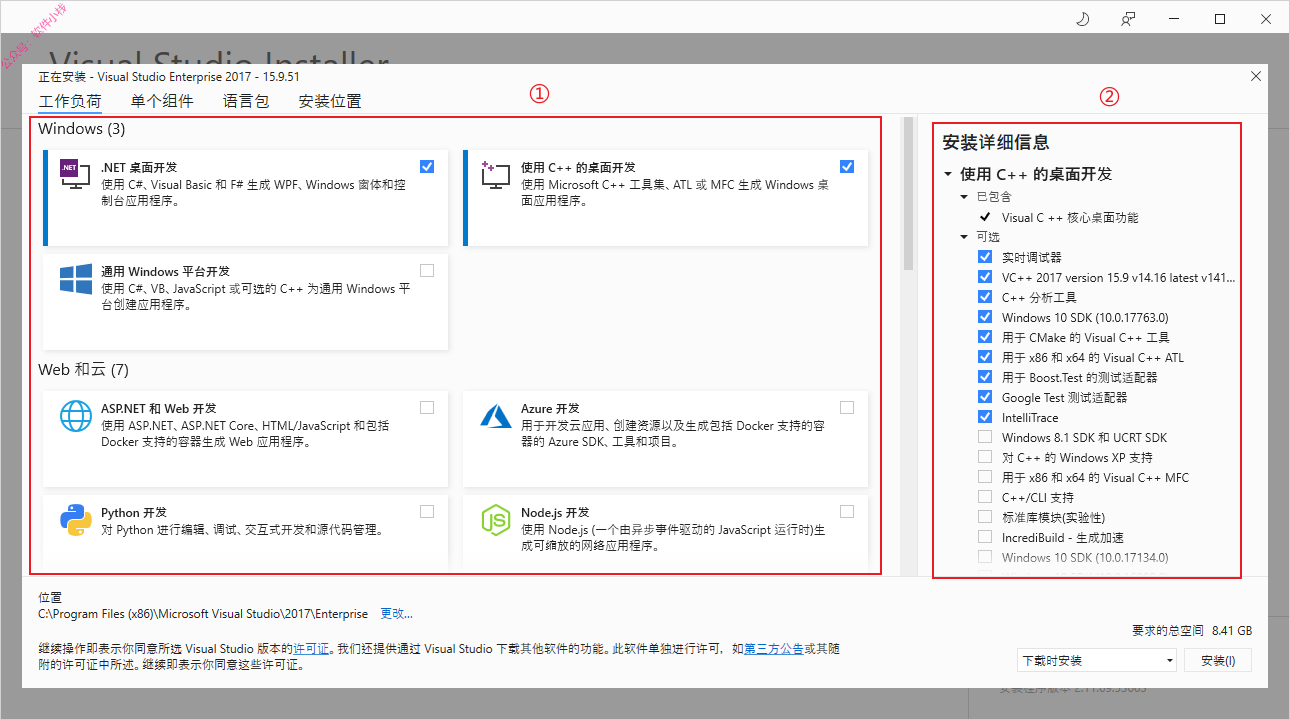The image size is (1290, 720).
Task: Check 用于 x86 和 x64 的 Visual C++ MFC
Action: point(985,477)
